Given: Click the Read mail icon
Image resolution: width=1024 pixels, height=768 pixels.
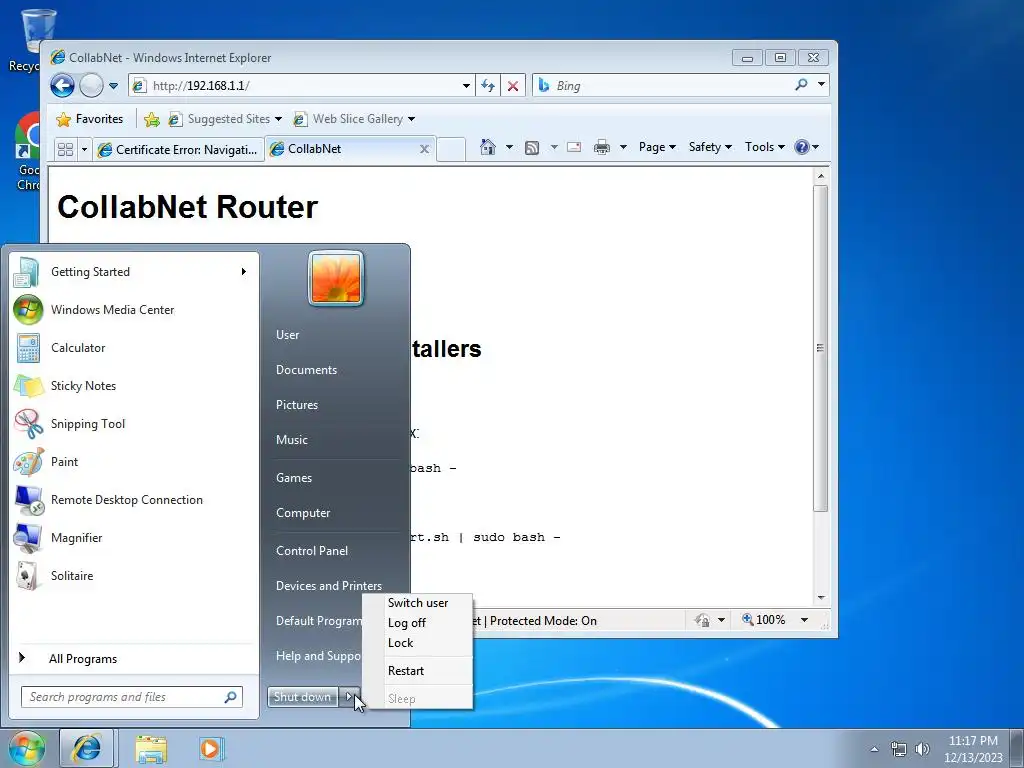Looking at the screenshot, I should (574, 147).
